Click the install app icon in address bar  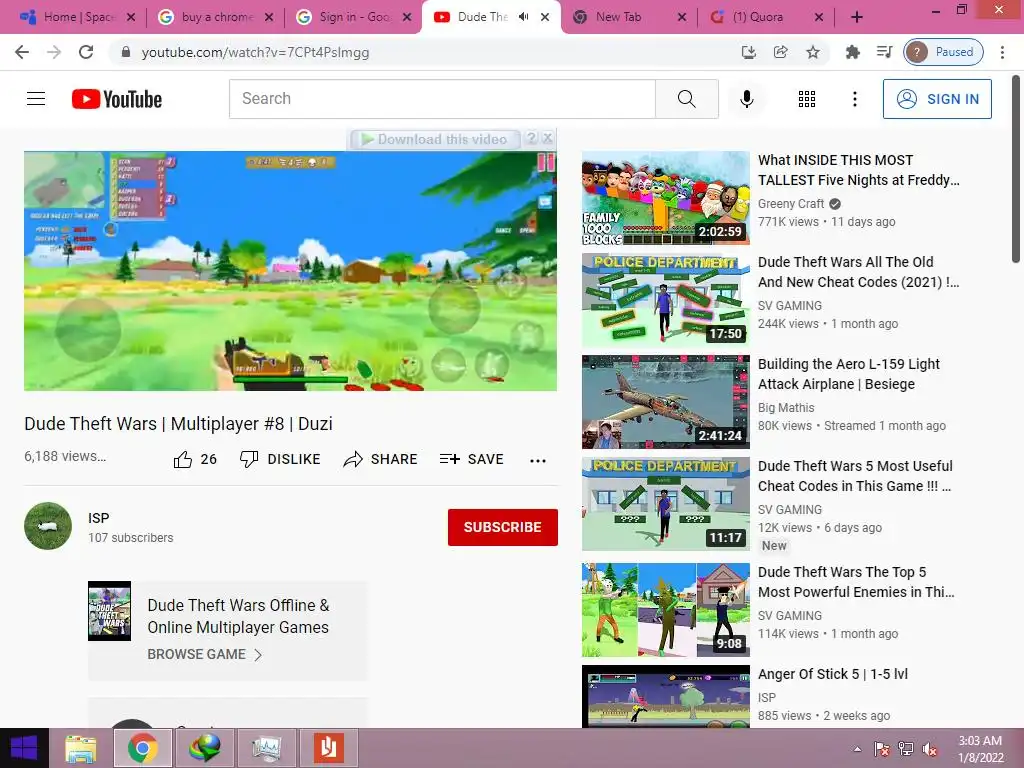coord(748,52)
